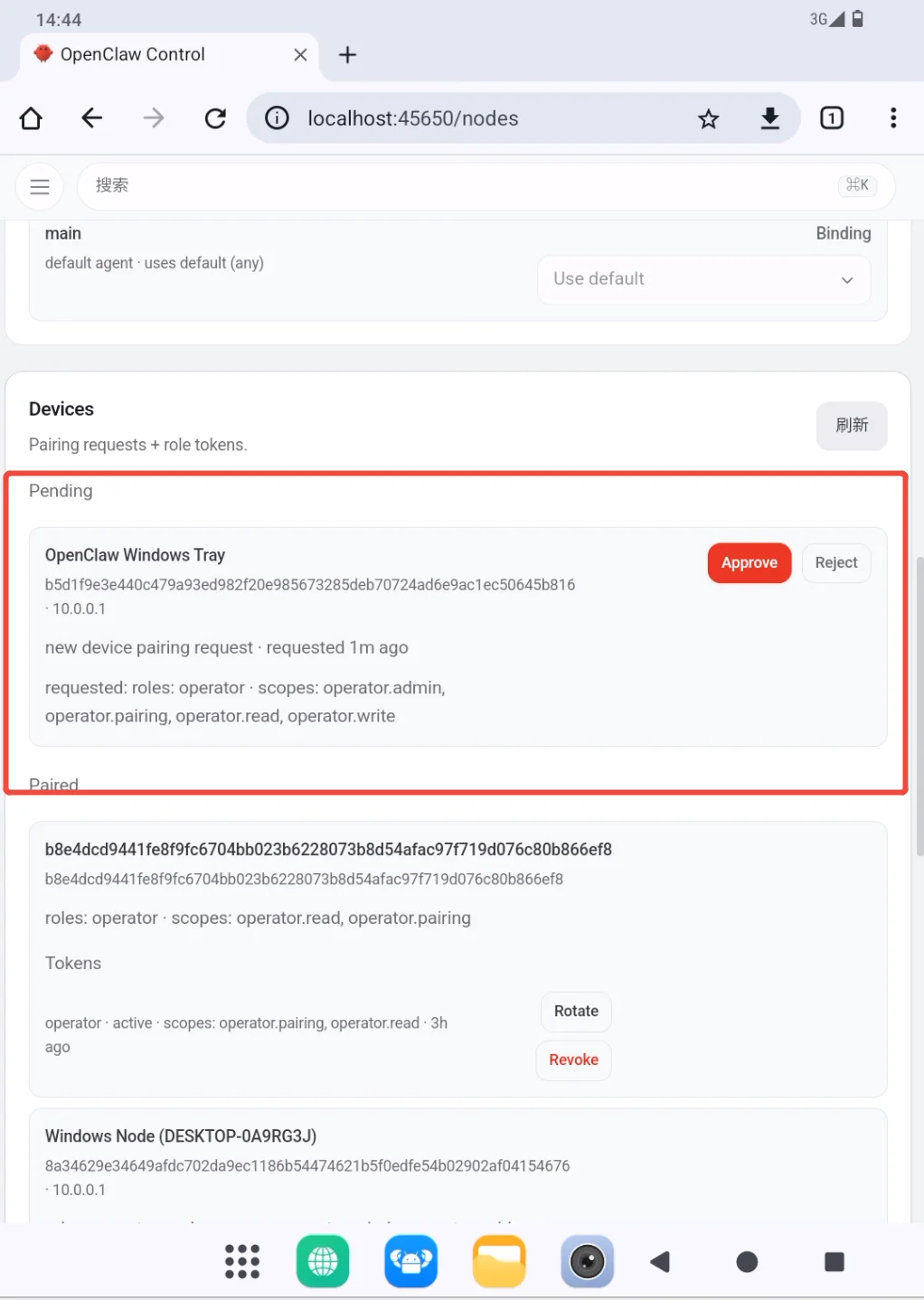Focus the 搜索 search field

[486, 186]
